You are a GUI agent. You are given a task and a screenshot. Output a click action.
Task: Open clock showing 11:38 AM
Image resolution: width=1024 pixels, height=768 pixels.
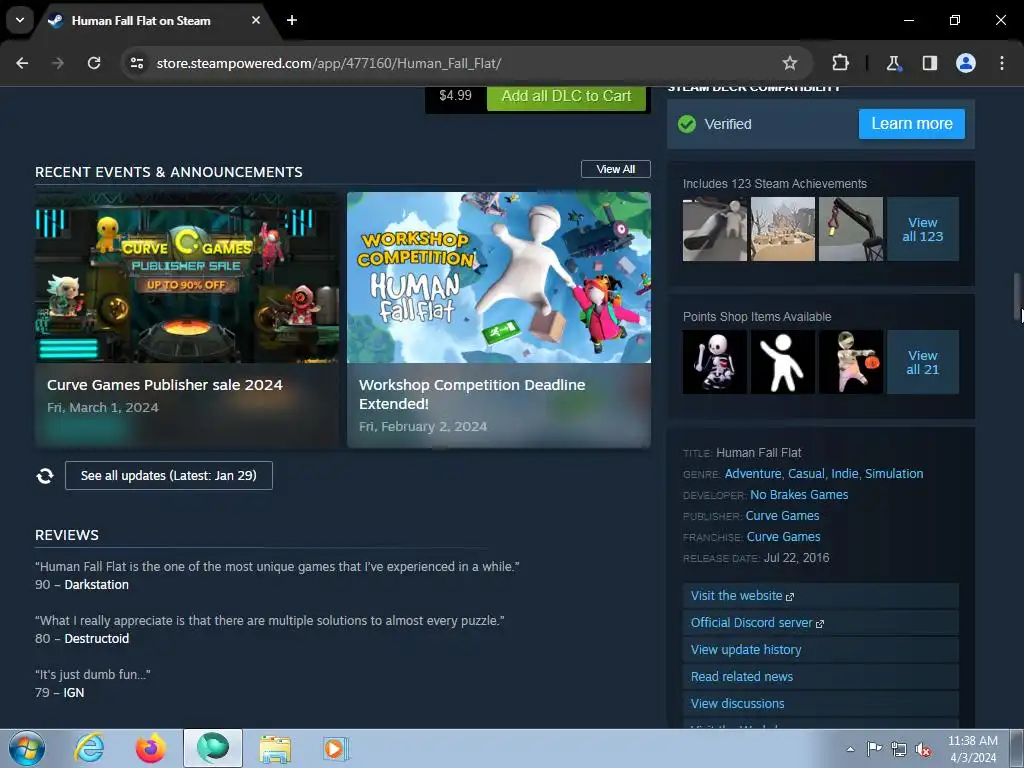(972, 749)
